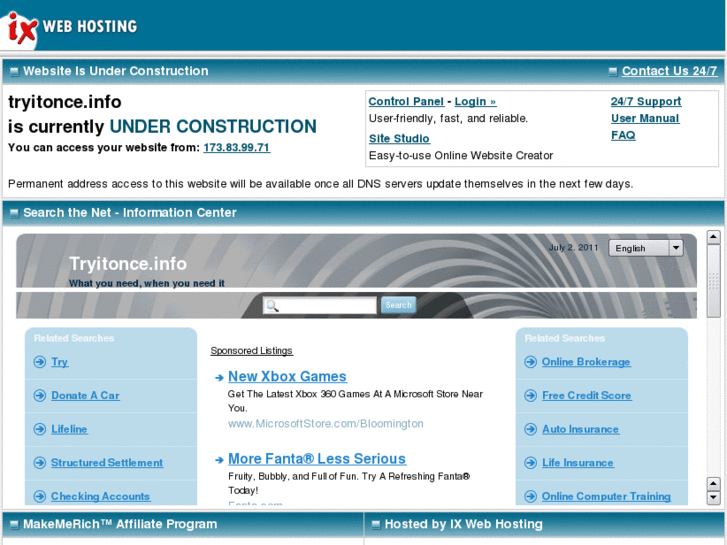Click arrow icon beside Lifeline
The image size is (727, 545).
point(40,429)
